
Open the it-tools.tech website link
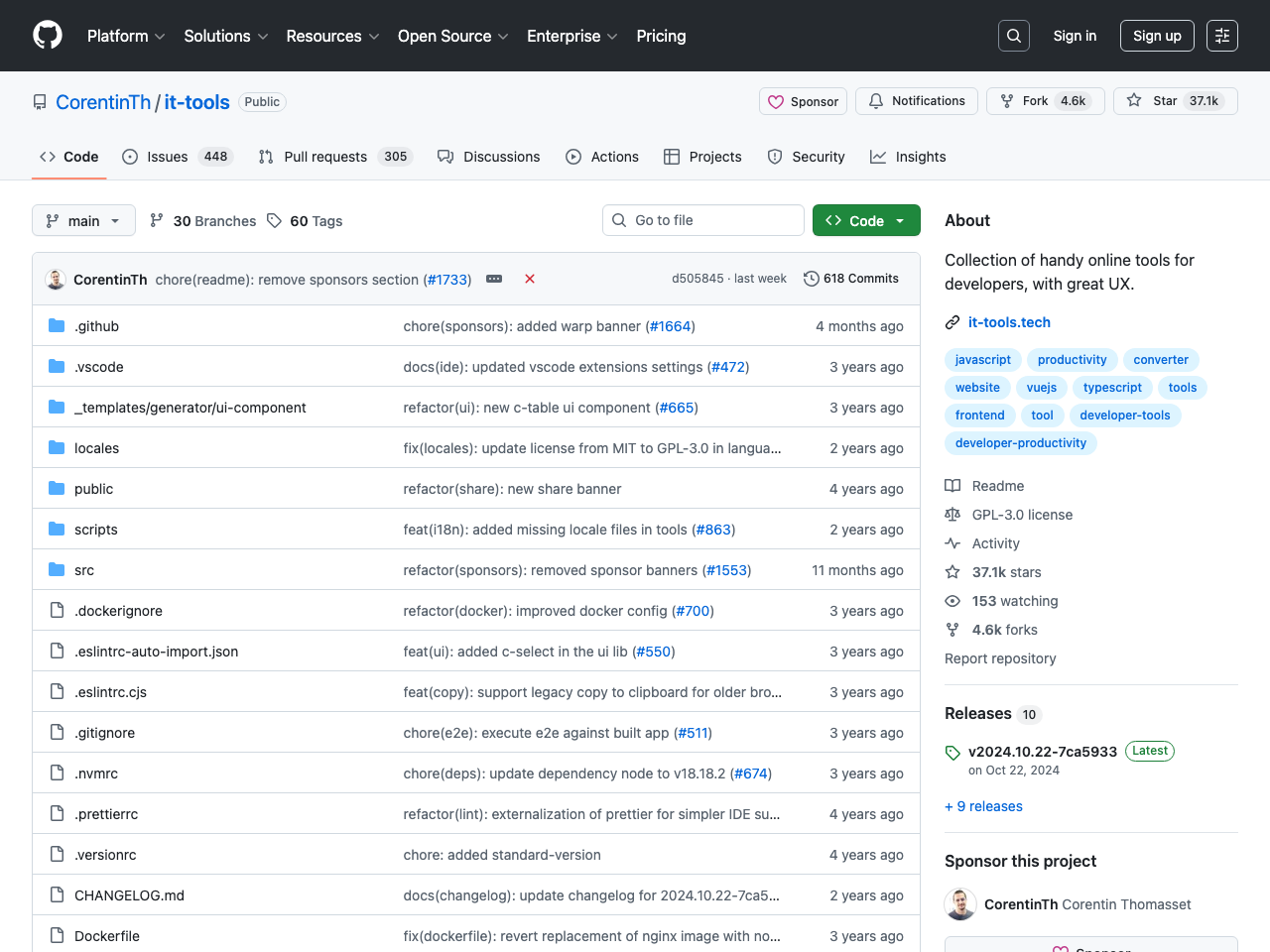(1009, 322)
